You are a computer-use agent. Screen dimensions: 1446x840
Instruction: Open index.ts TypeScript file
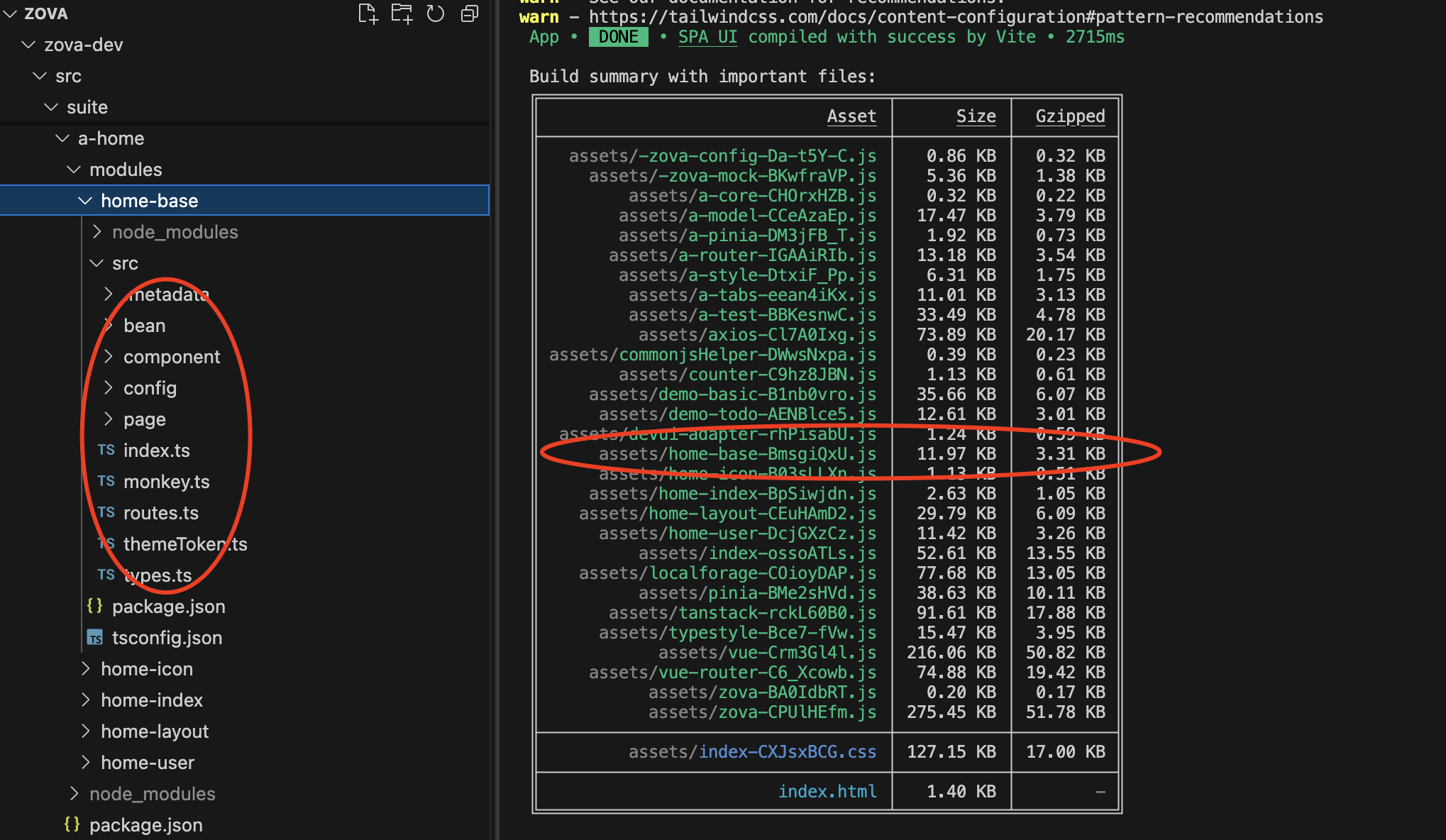click(x=156, y=451)
